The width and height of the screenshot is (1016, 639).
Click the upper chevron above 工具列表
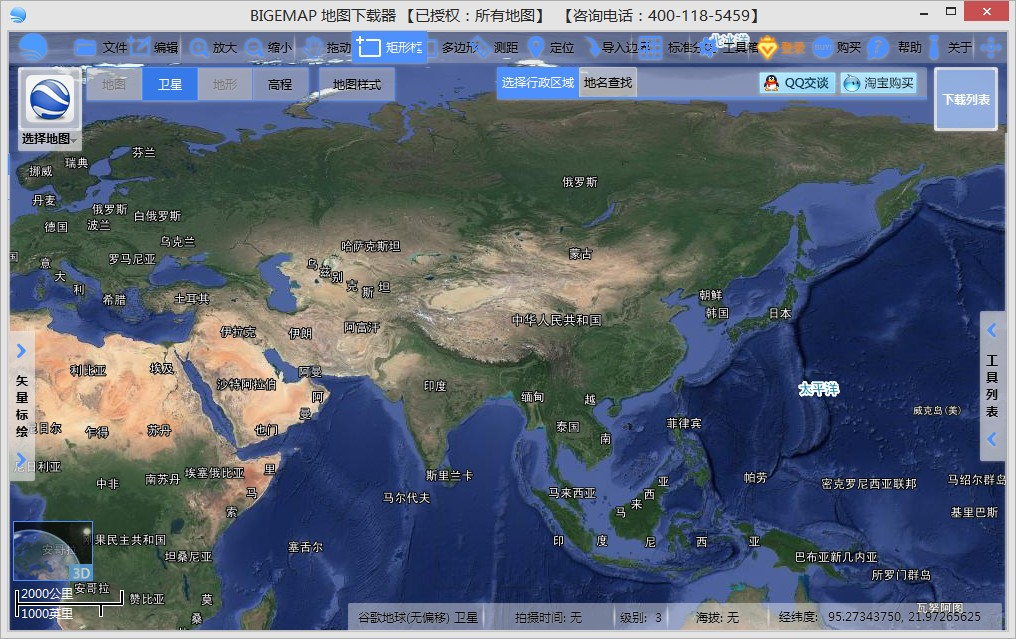(x=991, y=331)
